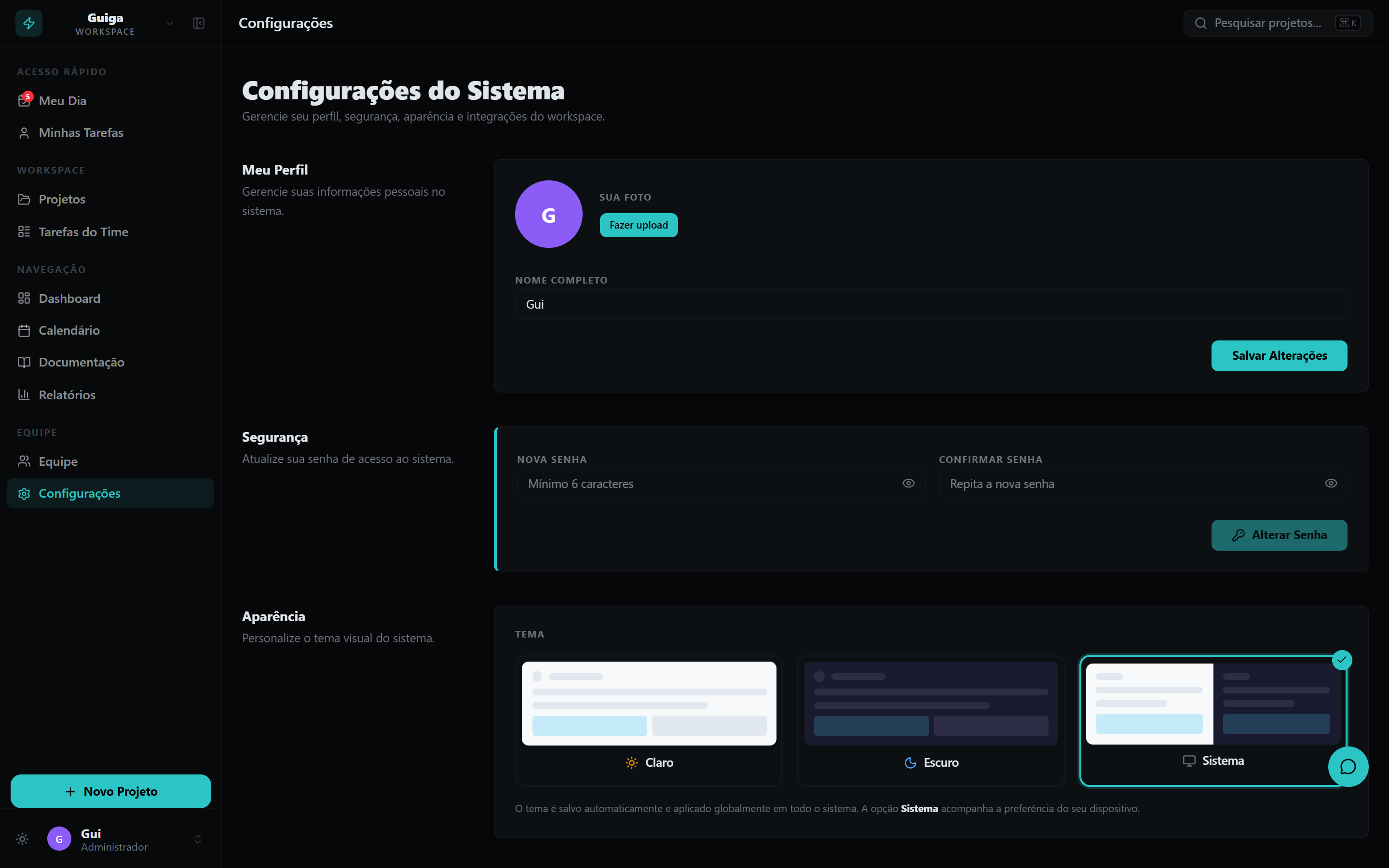Collapse the sidebar with the panel icon
This screenshot has width=1389, height=868.
click(x=198, y=23)
